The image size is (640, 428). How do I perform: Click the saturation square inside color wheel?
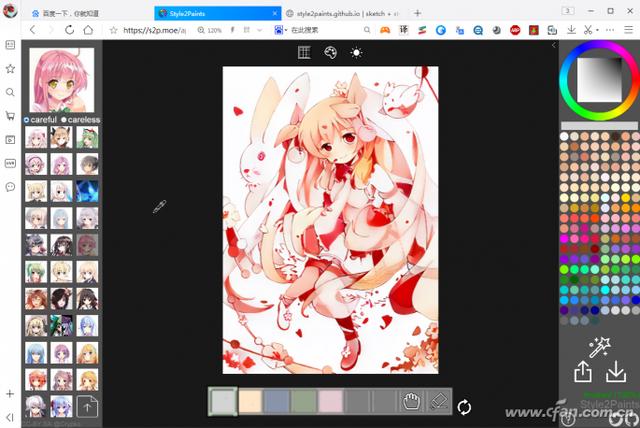tap(599, 80)
